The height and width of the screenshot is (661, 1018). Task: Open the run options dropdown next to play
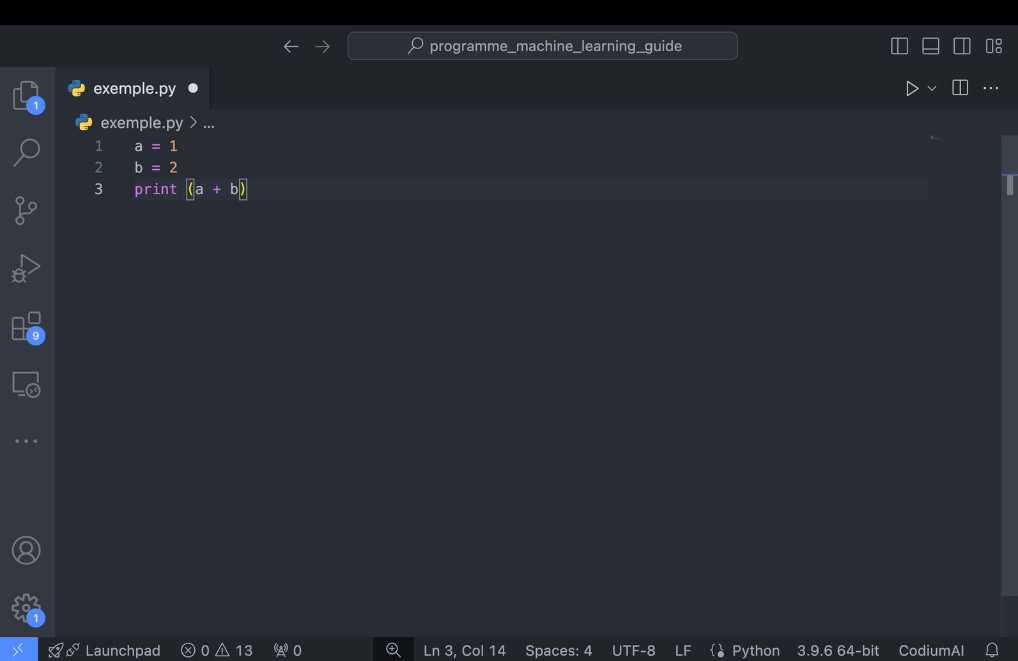click(x=932, y=87)
